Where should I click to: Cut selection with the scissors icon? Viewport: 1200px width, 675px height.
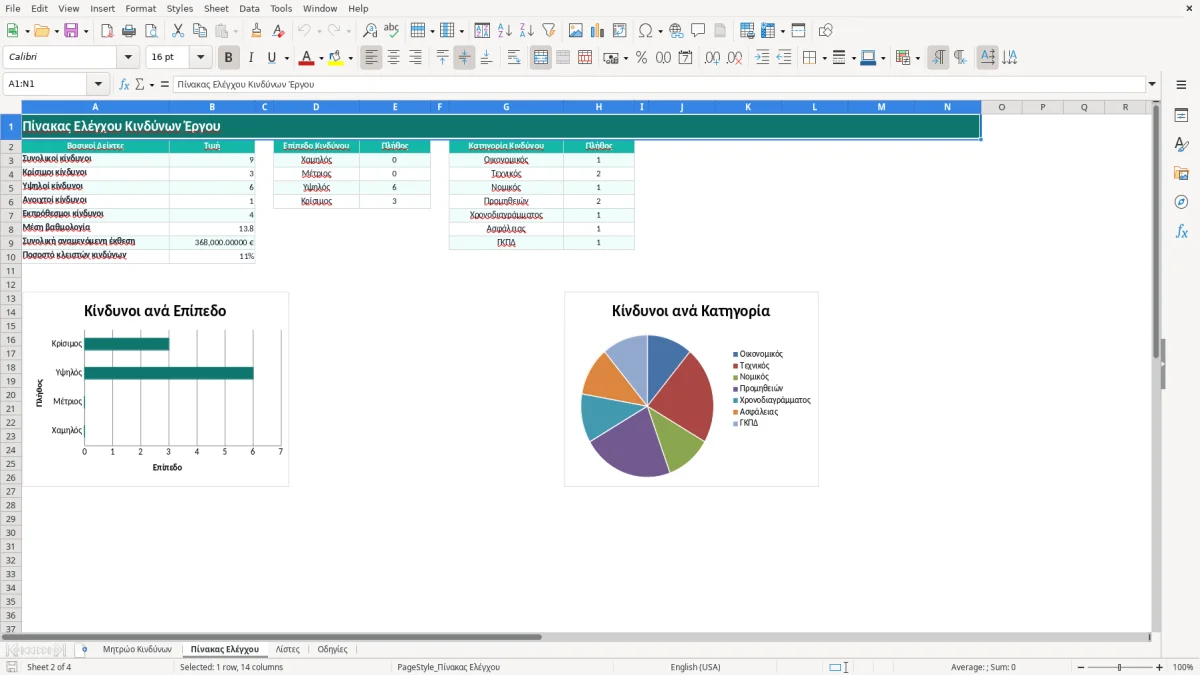tap(178, 31)
